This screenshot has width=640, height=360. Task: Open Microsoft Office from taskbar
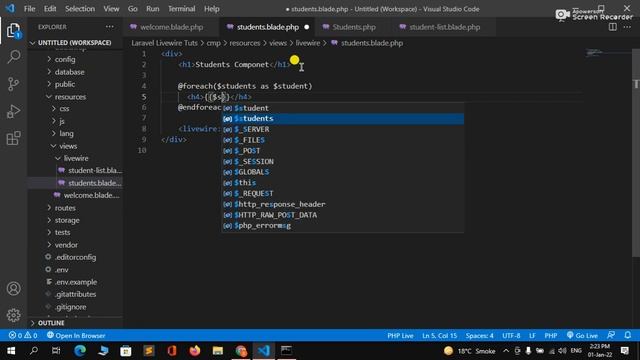pos(172,351)
